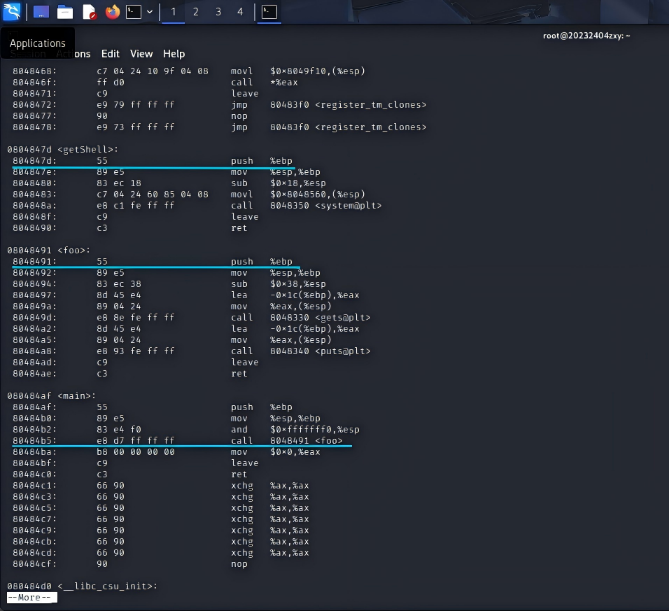Click the mov $0x0,%eax instruction
670x612 pixels.
276,452
